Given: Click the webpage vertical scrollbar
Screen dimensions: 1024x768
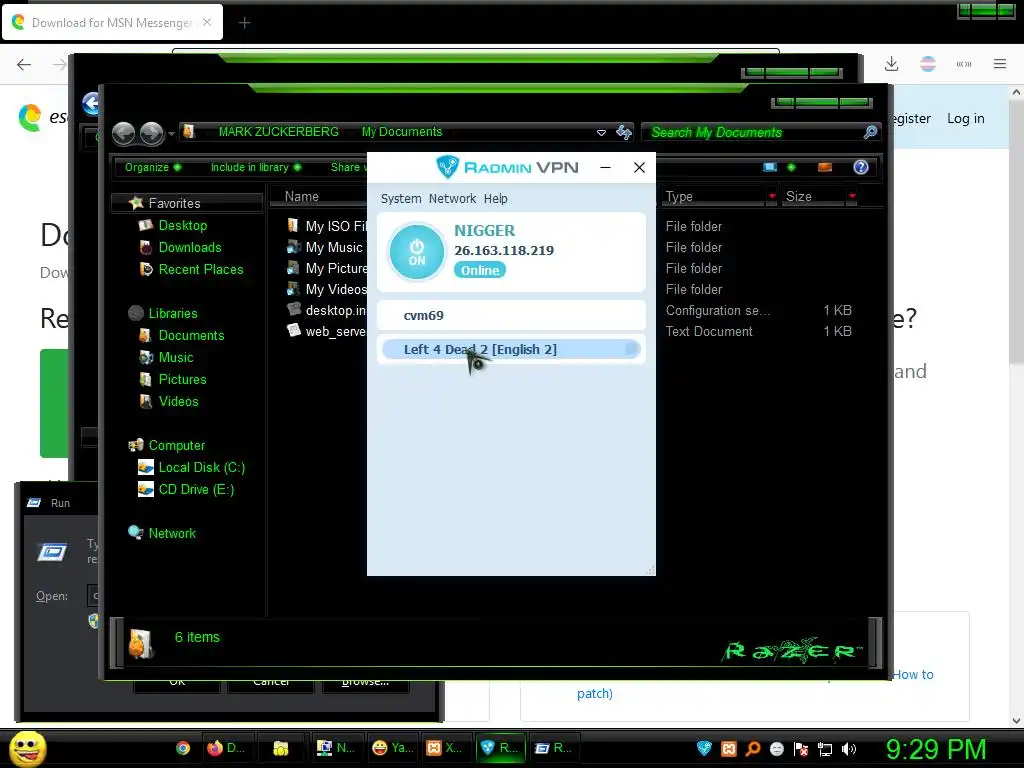Looking at the screenshot, I should click(1016, 231).
